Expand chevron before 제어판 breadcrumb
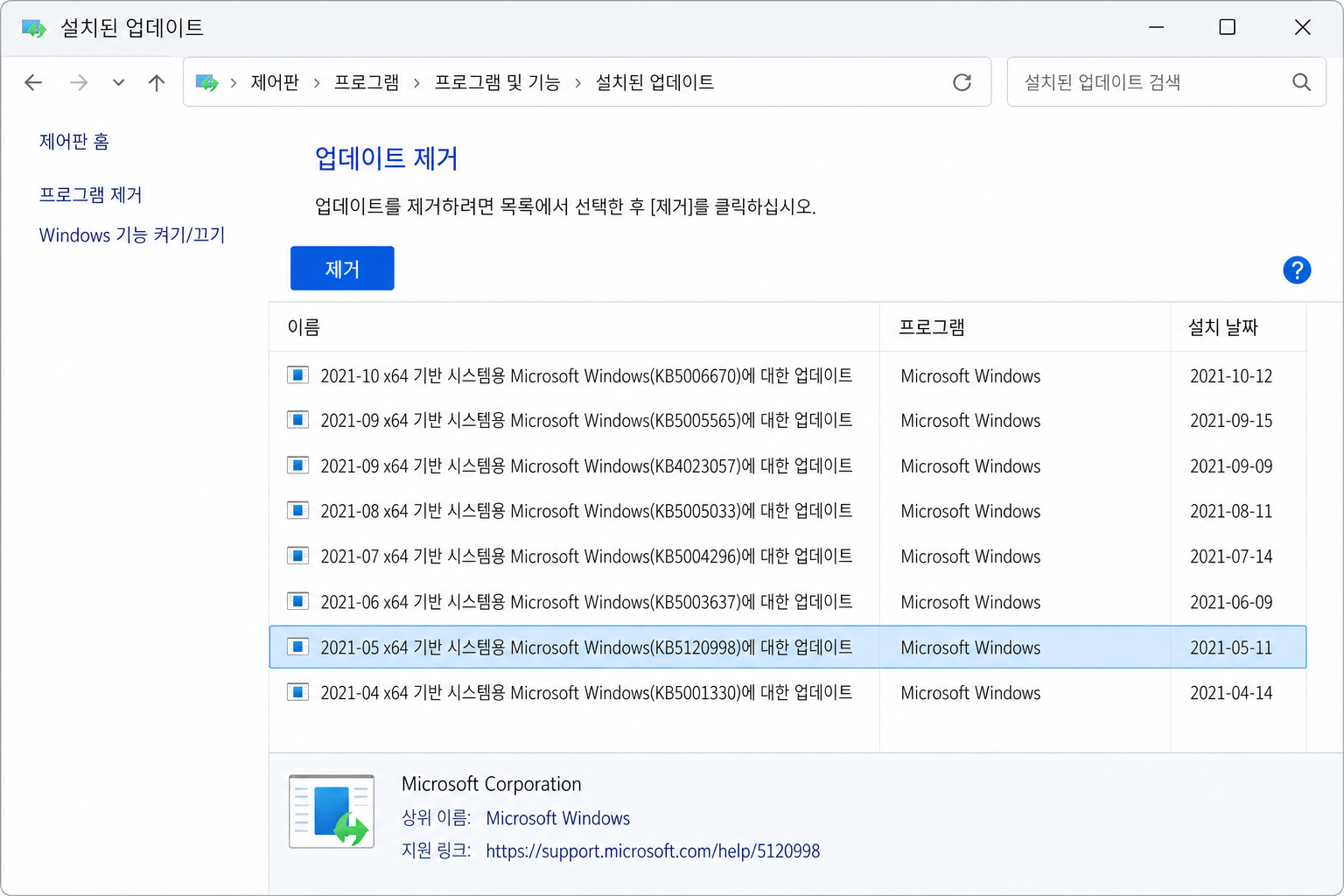 tap(234, 82)
